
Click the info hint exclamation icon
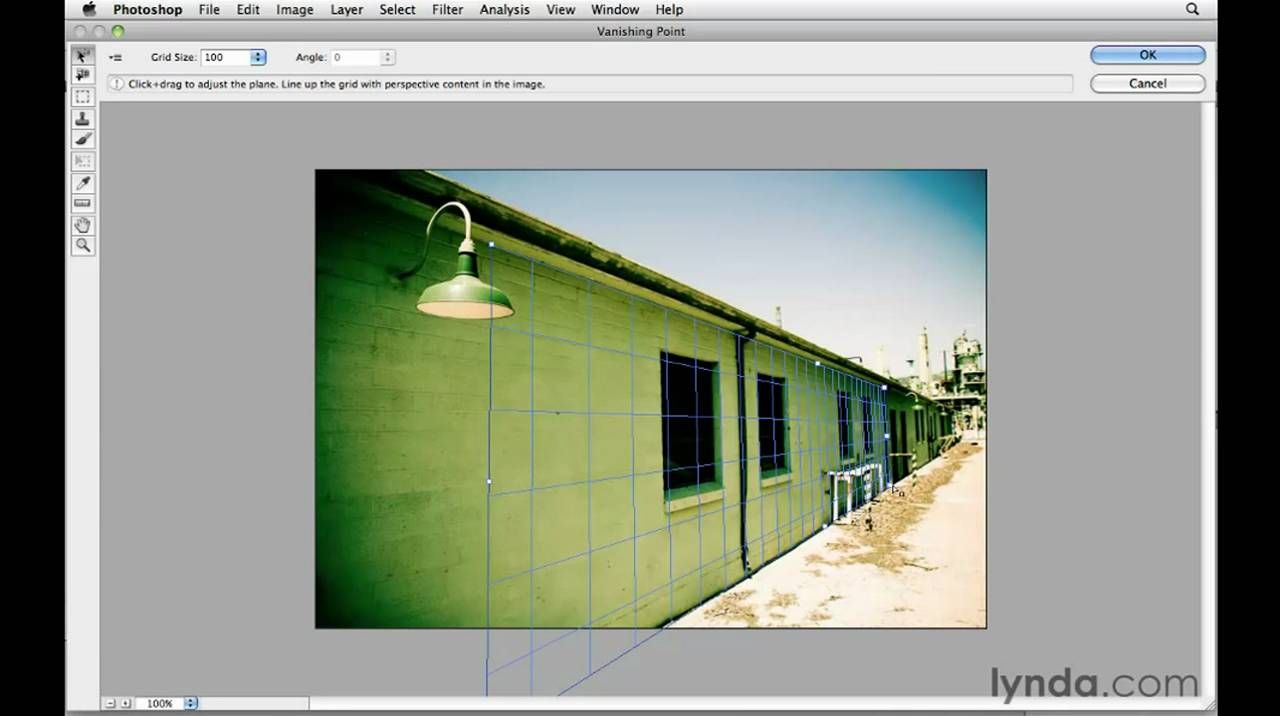tap(116, 84)
